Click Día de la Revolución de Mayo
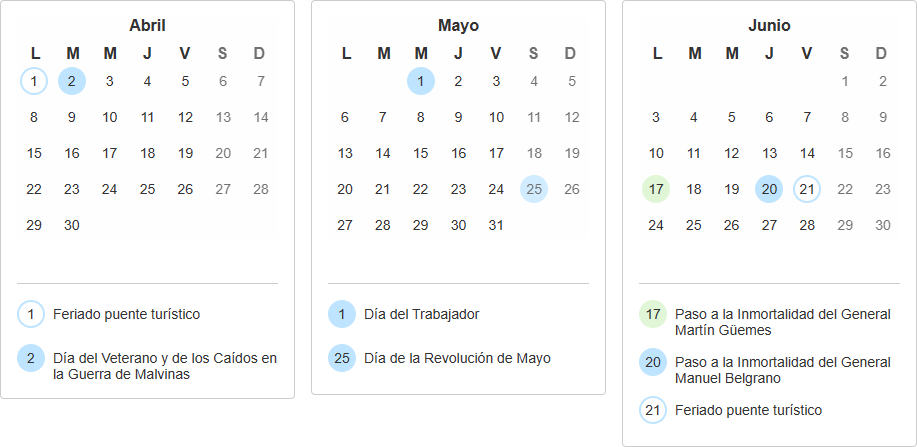Viewport: 917px width, 447px height. pyautogui.click(x=457, y=358)
